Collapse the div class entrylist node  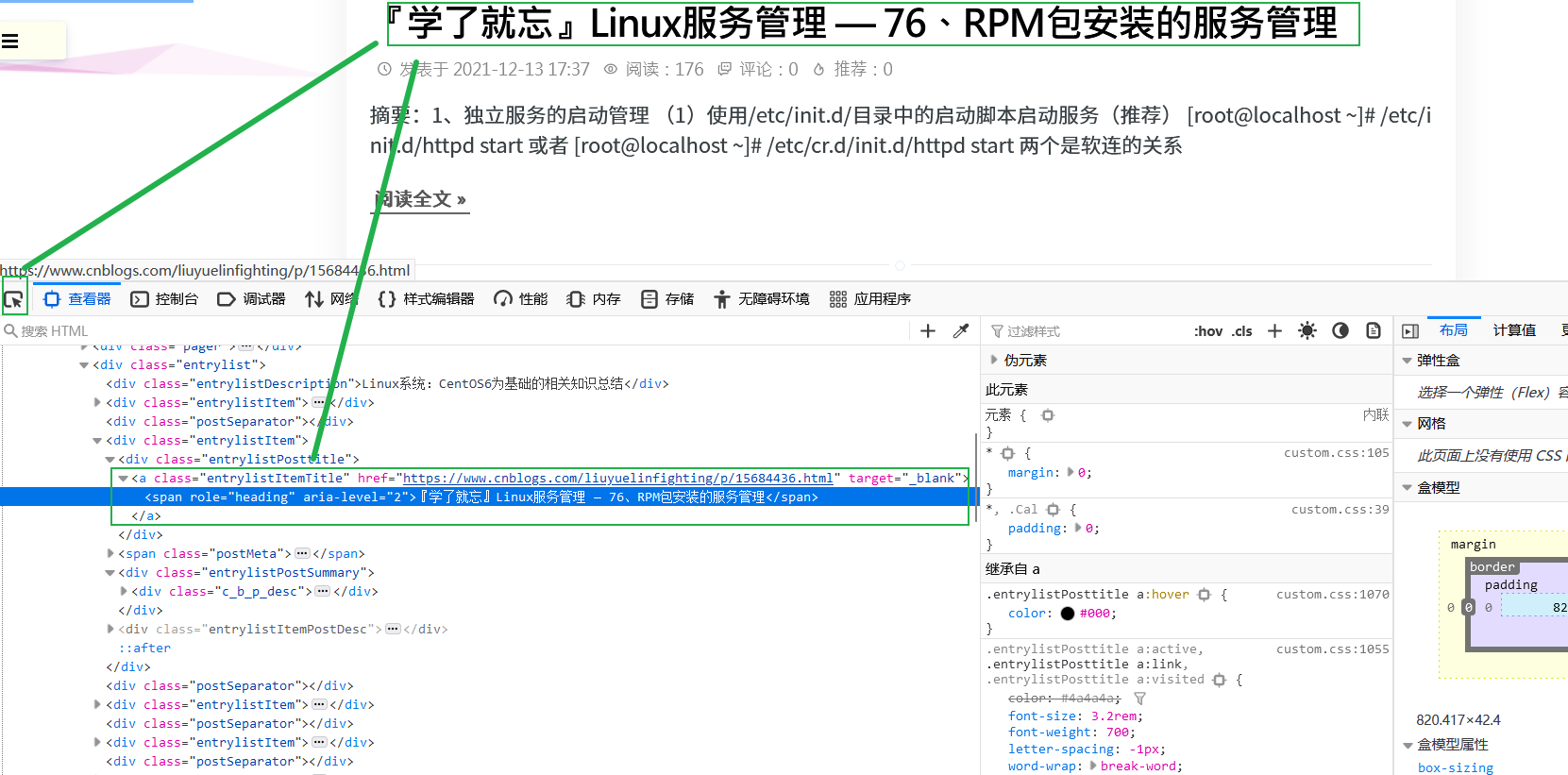84,365
